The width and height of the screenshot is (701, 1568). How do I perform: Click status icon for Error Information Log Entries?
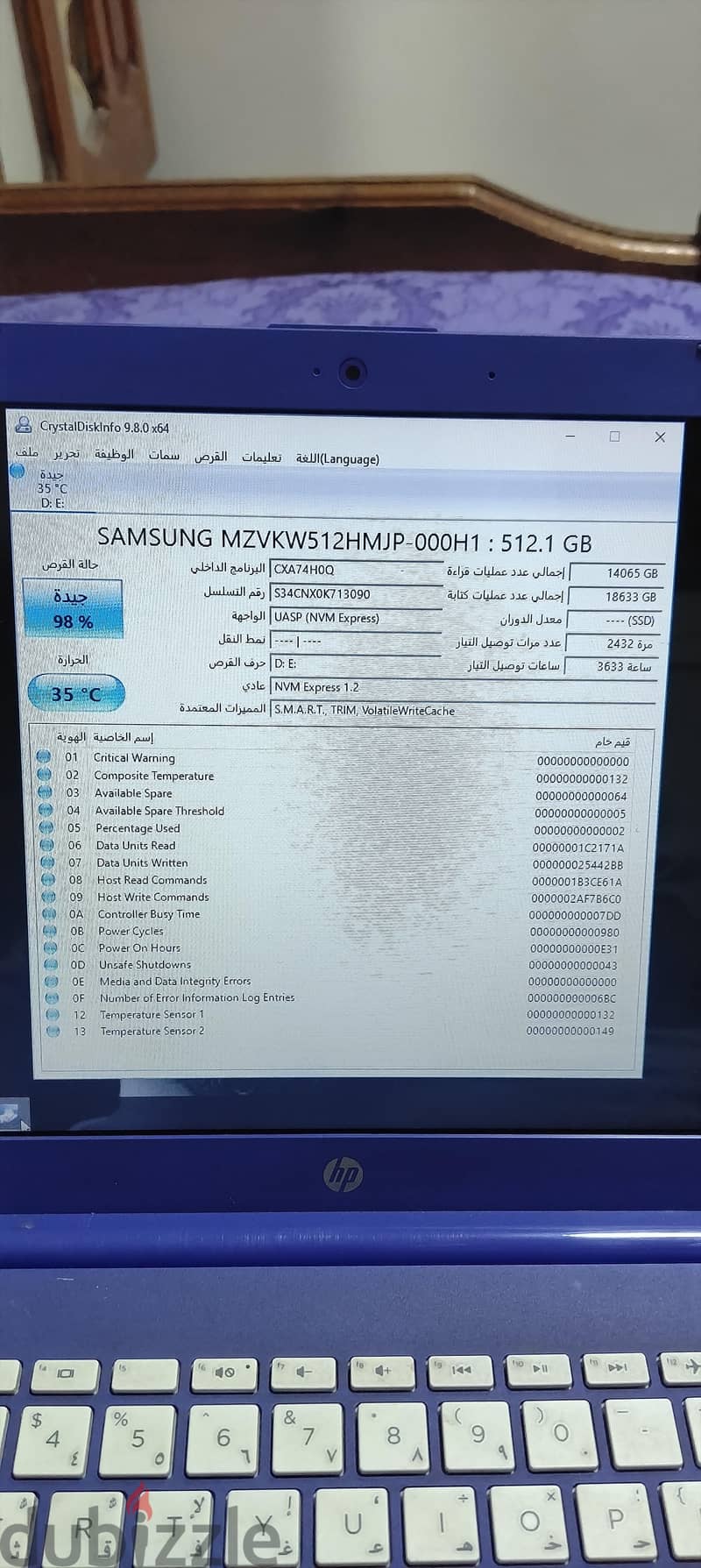click(53, 997)
